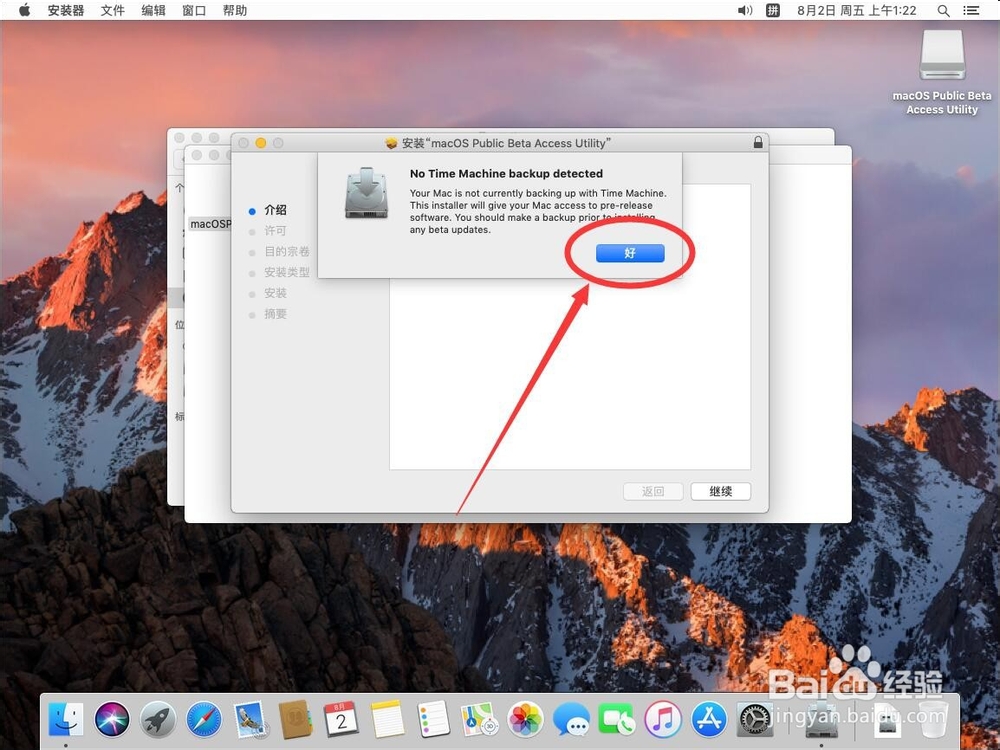This screenshot has width=1000, height=750.
Task: Open Finder from the Dock
Action: (x=66, y=719)
